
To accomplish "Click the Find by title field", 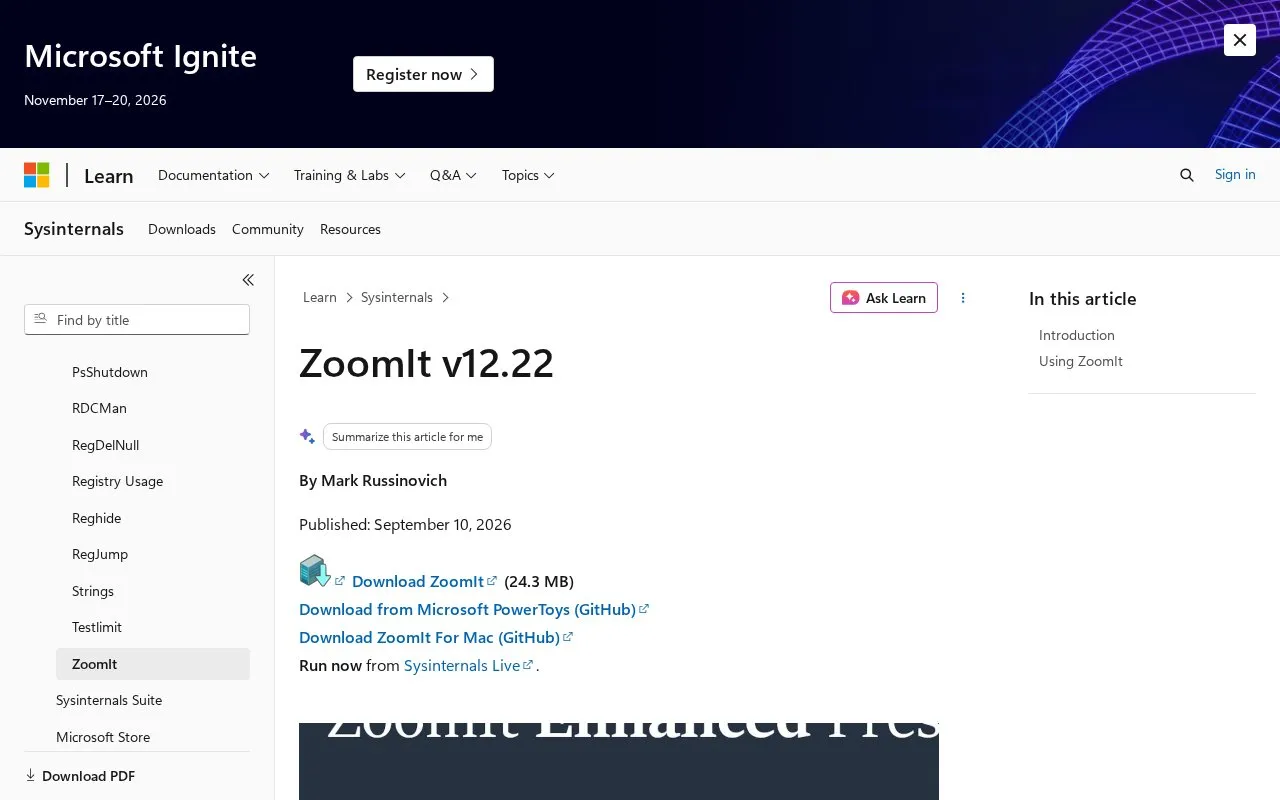I will tap(137, 320).
